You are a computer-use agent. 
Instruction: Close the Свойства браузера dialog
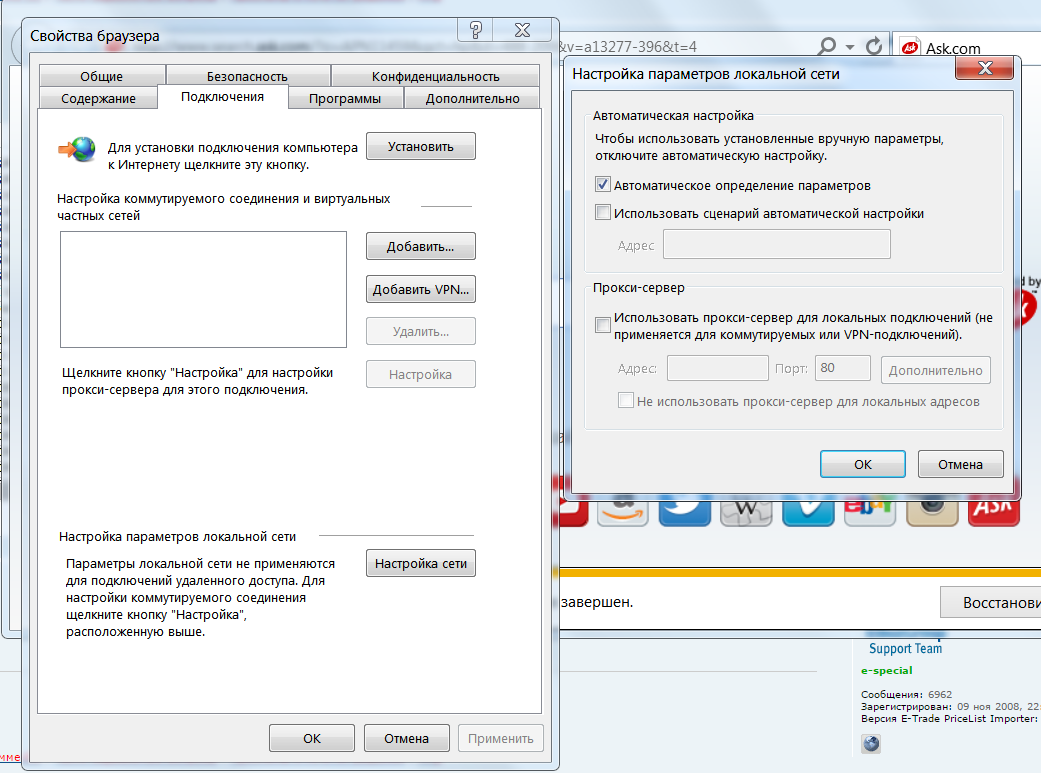tap(522, 30)
